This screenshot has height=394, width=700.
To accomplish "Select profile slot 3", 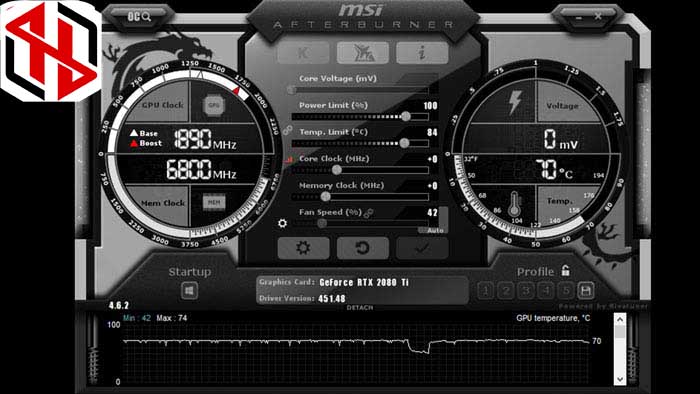I will (526, 291).
